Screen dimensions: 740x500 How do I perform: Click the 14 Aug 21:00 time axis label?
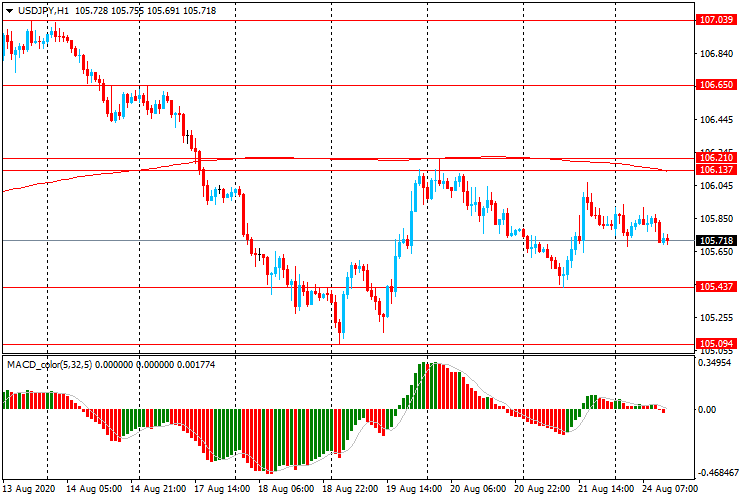158,489
